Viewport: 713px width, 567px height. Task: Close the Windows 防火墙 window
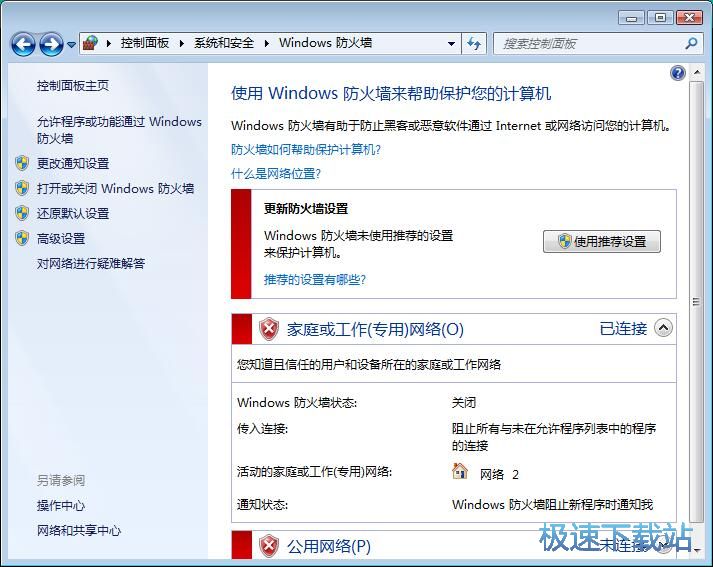tap(689, 18)
